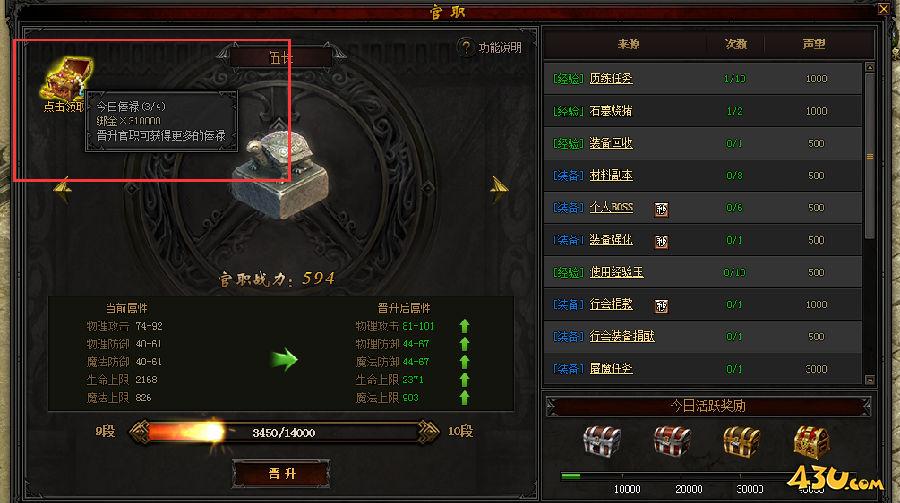Click the teleport icon next to 个人BOSS
The width and height of the screenshot is (900, 503).
click(x=661, y=209)
